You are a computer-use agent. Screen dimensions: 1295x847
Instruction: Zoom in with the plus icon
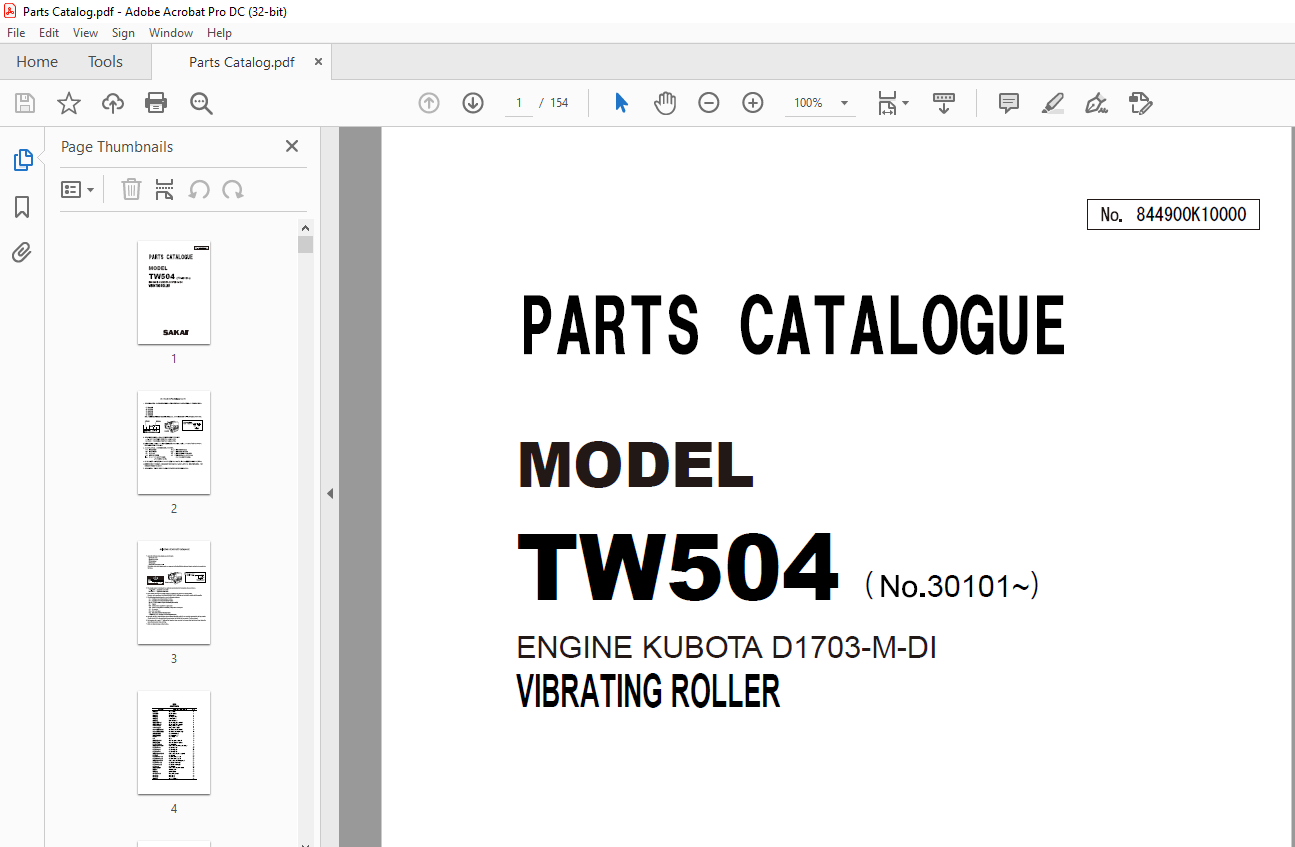point(753,103)
